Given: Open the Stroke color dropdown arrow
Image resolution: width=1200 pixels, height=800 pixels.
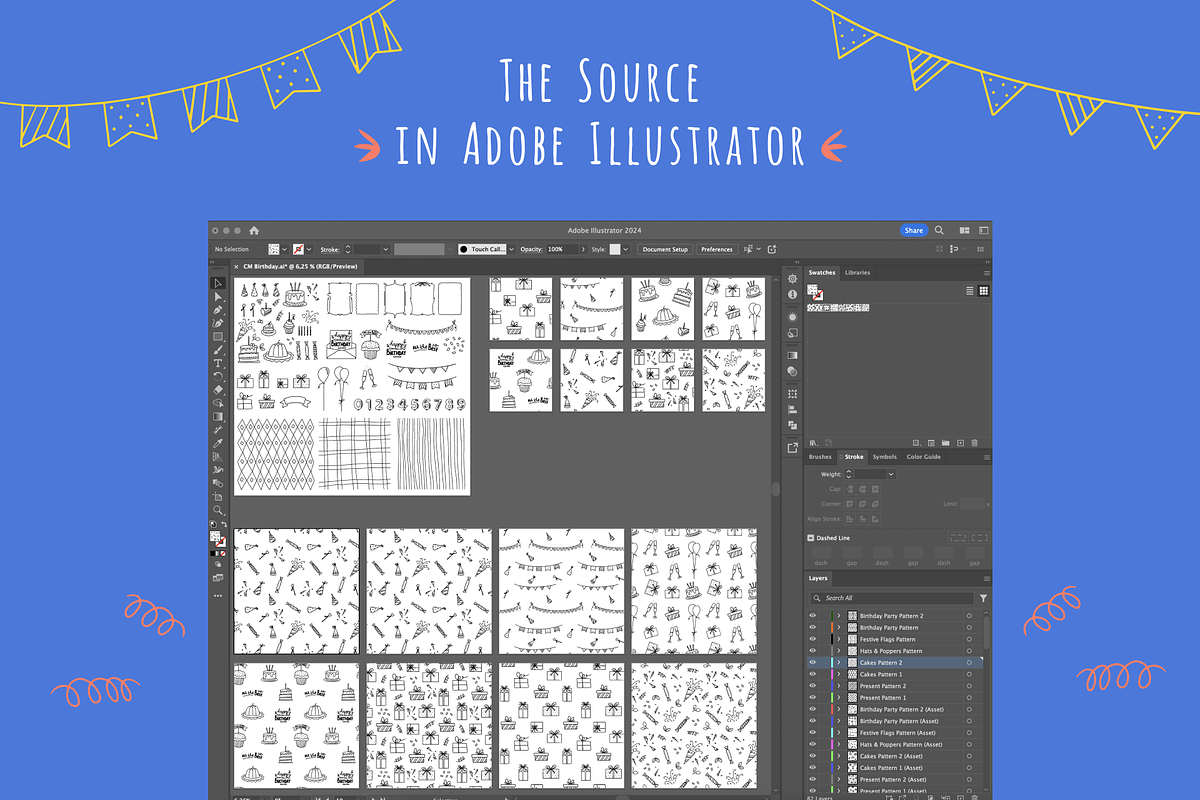Looking at the screenshot, I should tap(309, 249).
